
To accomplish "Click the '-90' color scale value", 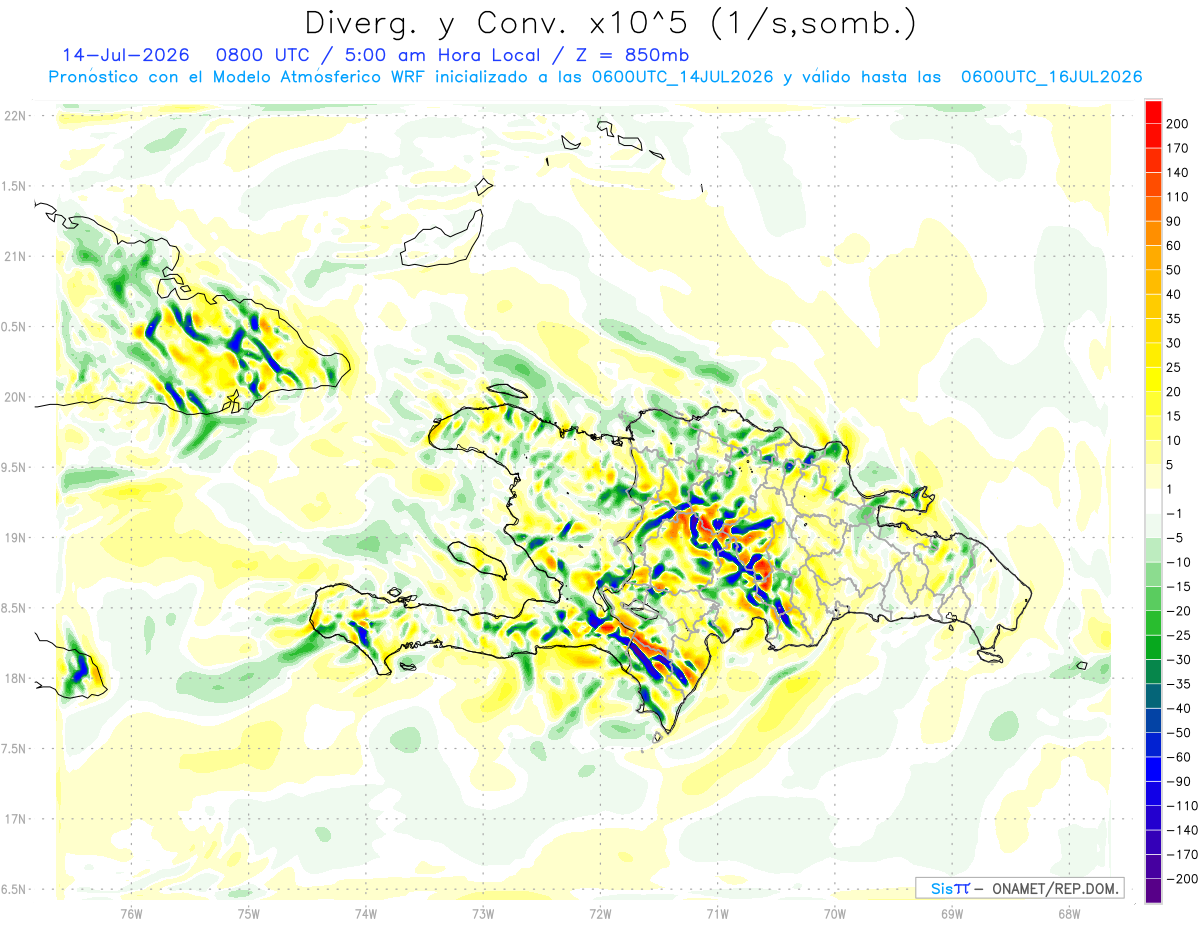I will point(1178,782).
